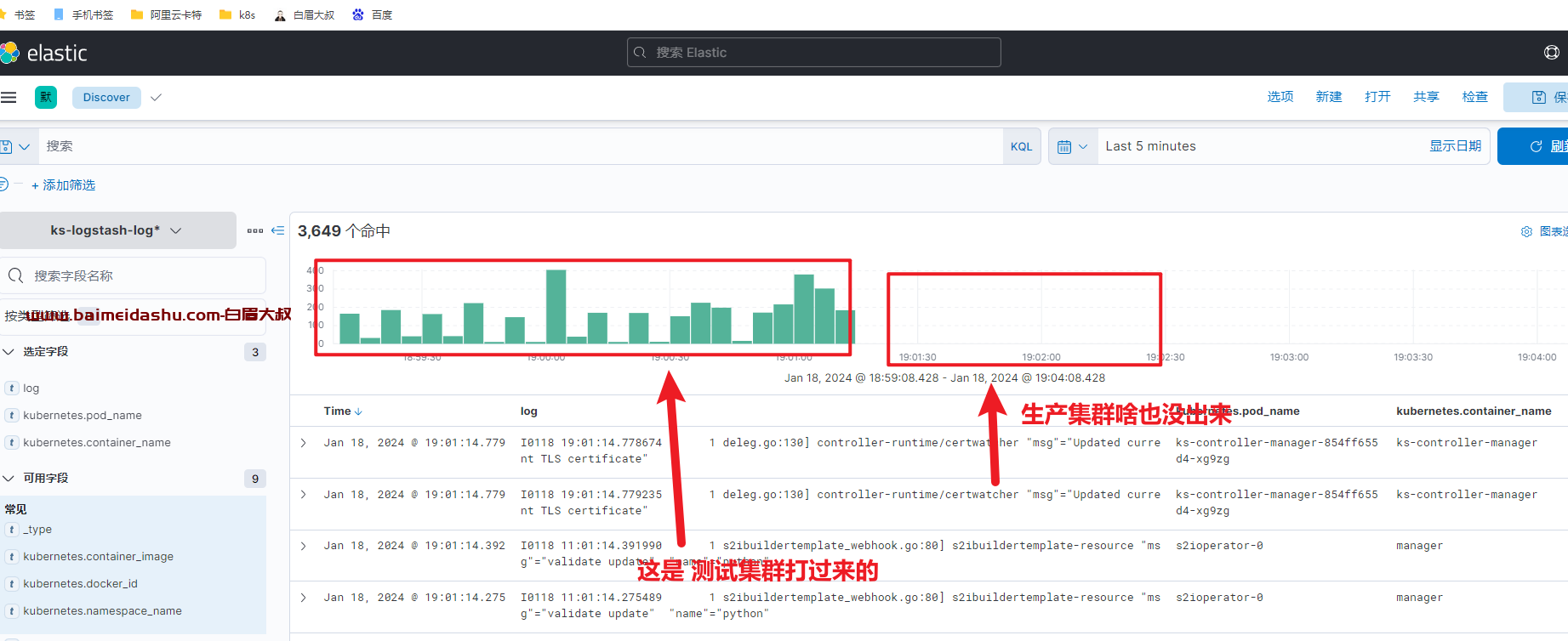Click the filter options circle icon

tap(3, 184)
